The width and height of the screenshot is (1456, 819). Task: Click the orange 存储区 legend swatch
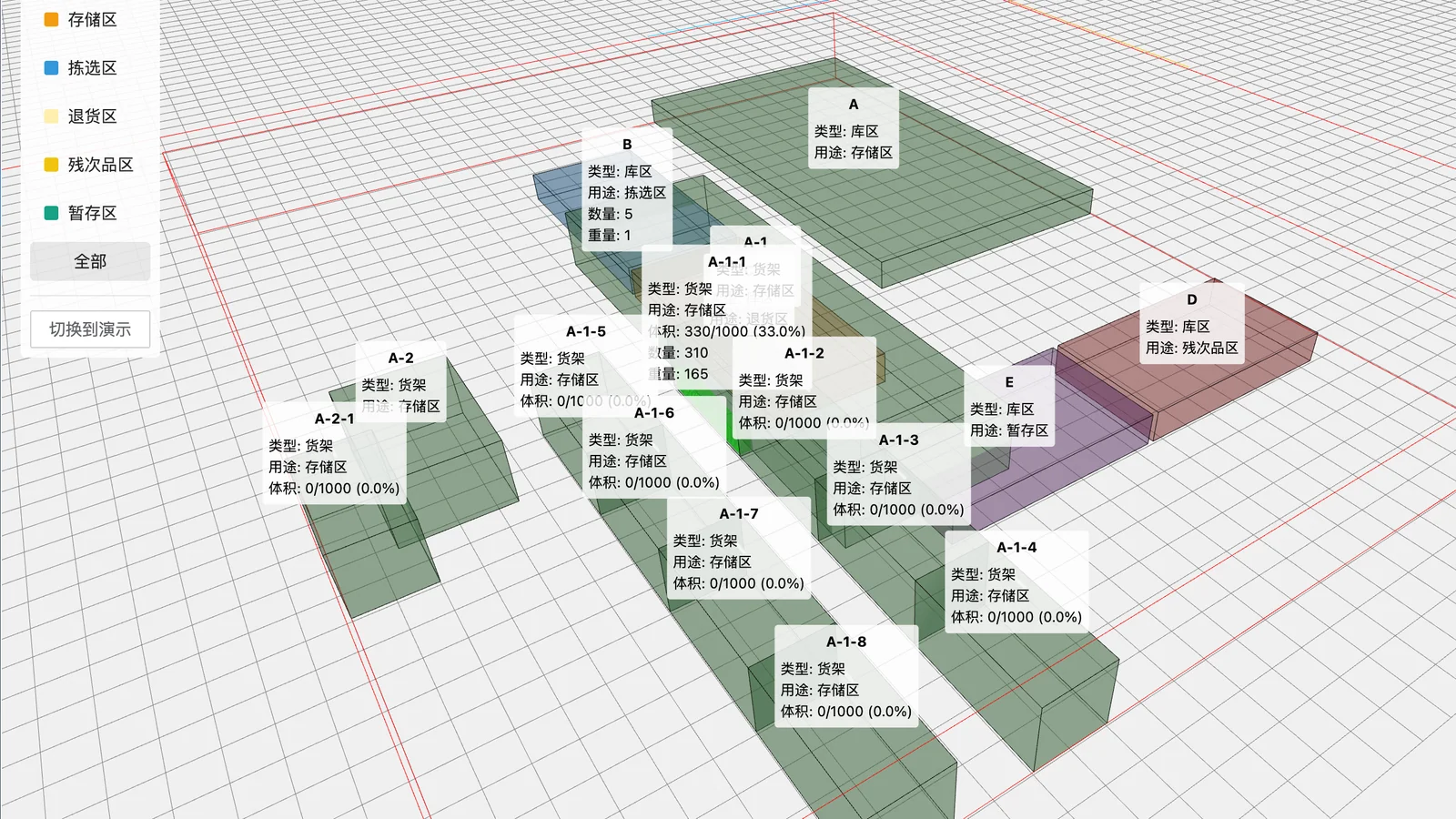52,19
